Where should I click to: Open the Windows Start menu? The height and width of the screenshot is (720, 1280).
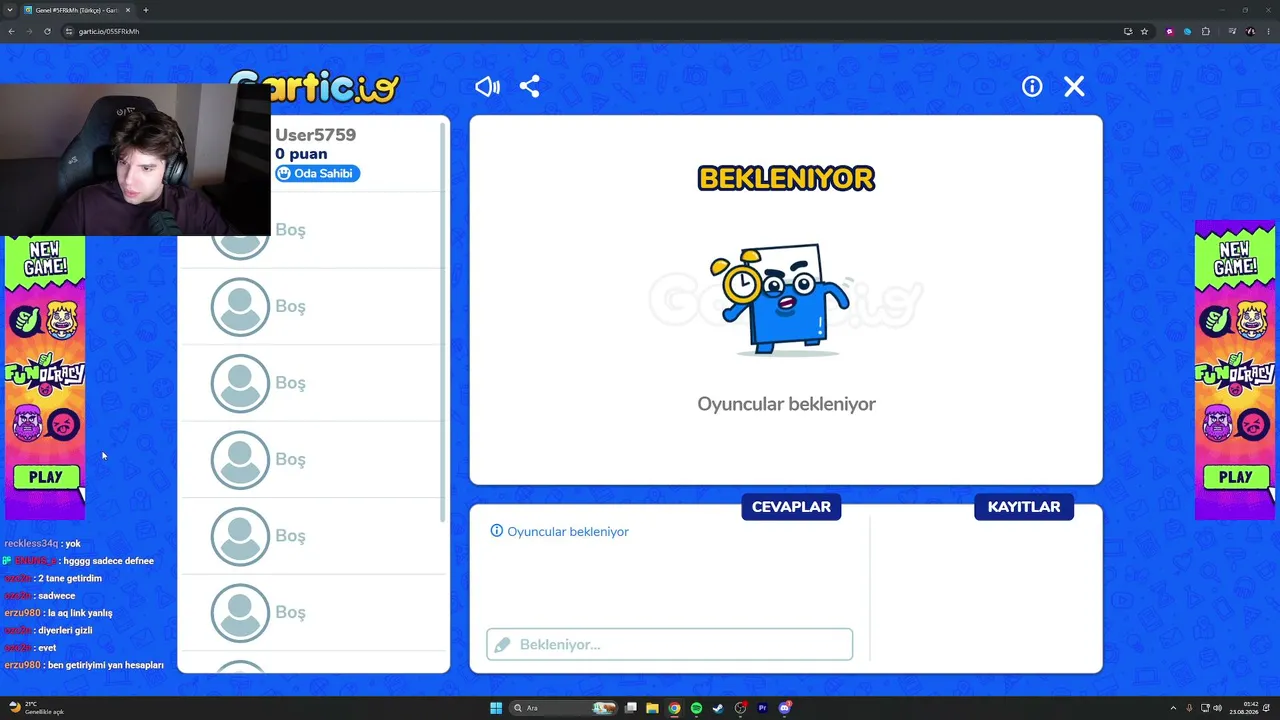tap(496, 708)
